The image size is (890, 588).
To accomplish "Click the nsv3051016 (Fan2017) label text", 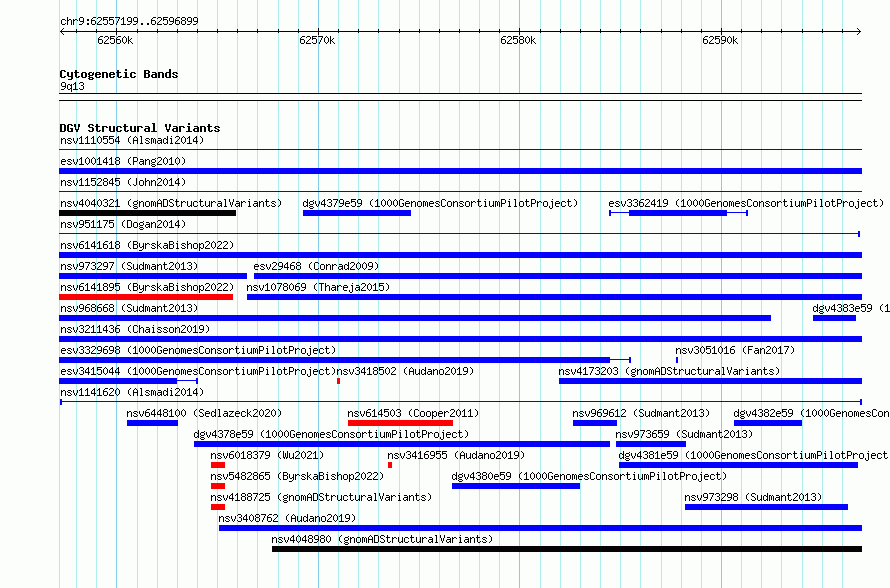I will coord(735,350).
